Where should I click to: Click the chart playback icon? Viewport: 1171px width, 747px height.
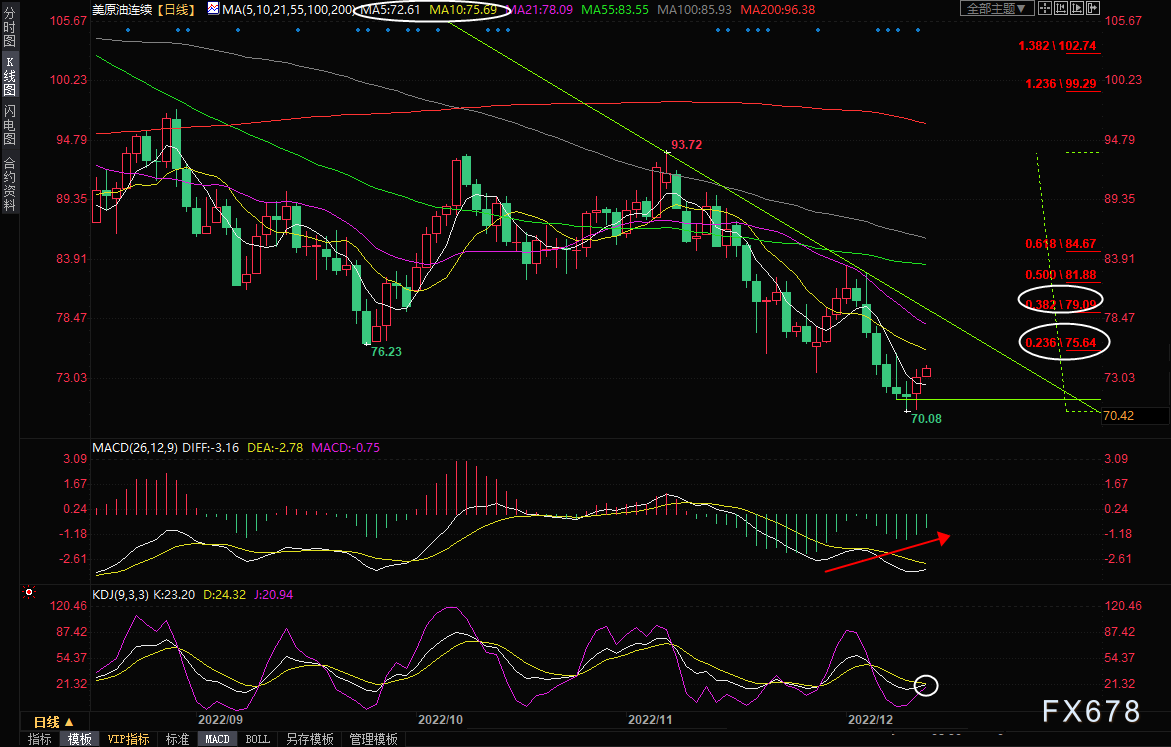(1078, 8)
